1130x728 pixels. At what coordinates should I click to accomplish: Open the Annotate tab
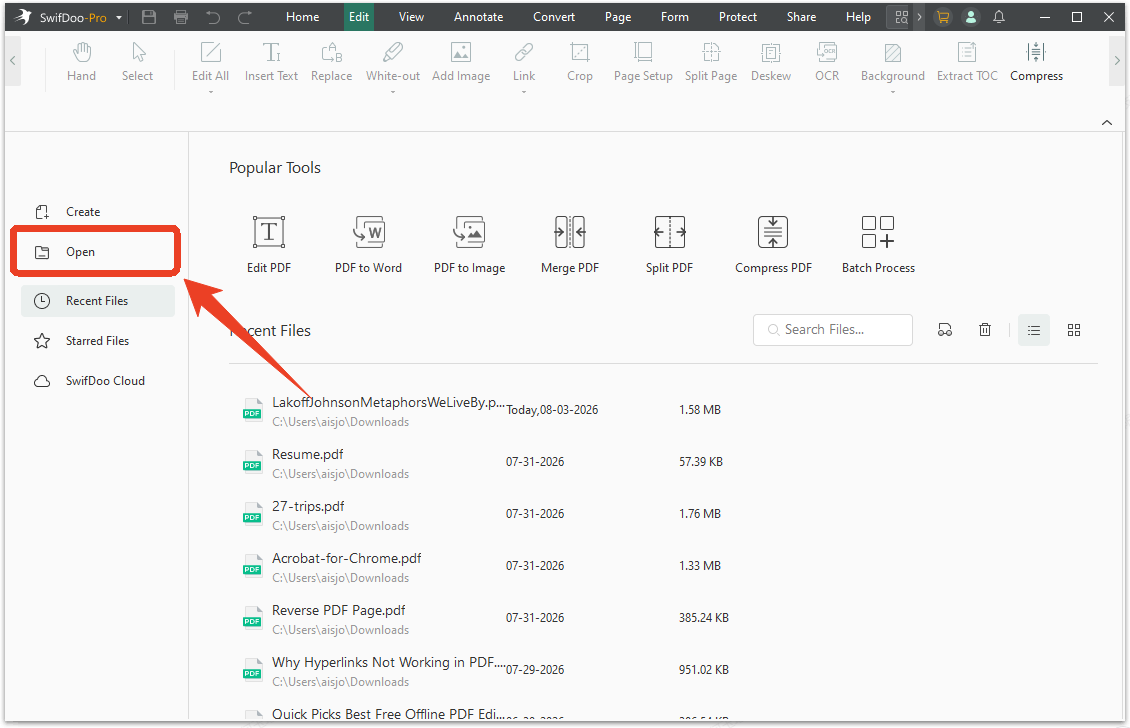tap(479, 17)
